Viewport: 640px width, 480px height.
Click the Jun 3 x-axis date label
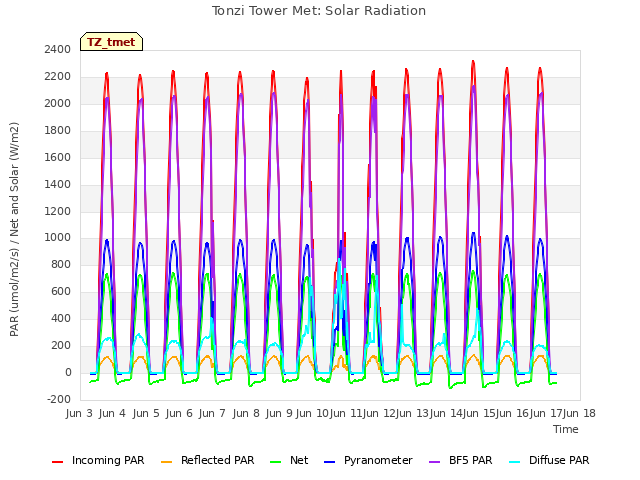pyautogui.click(x=79, y=413)
